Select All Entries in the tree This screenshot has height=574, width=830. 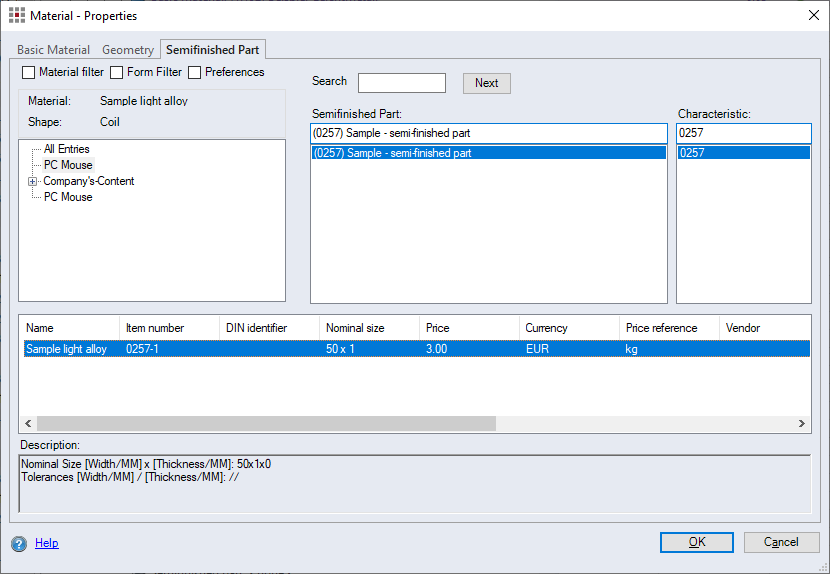(x=66, y=149)
